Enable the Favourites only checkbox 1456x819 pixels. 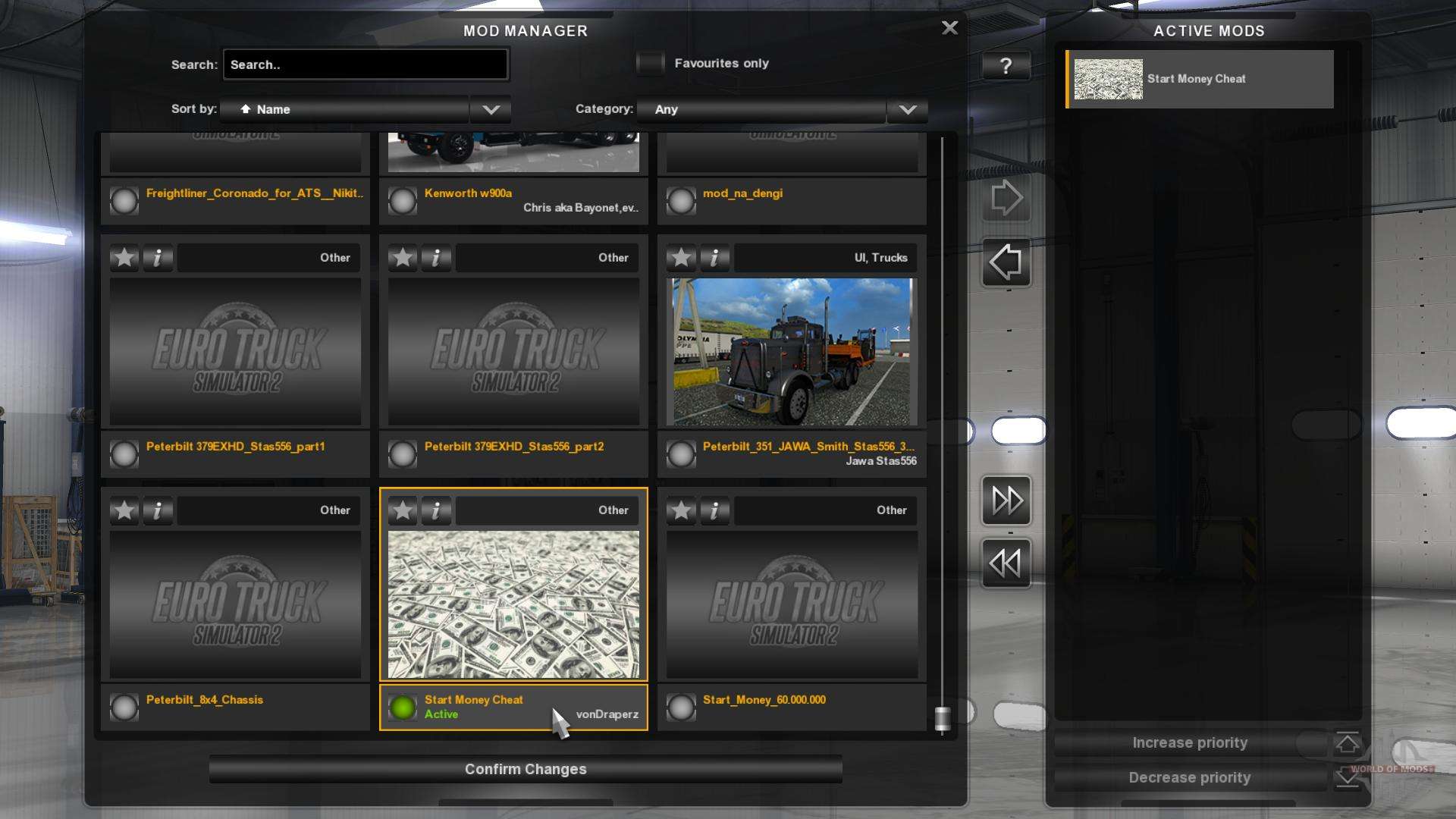coord(650,64)
